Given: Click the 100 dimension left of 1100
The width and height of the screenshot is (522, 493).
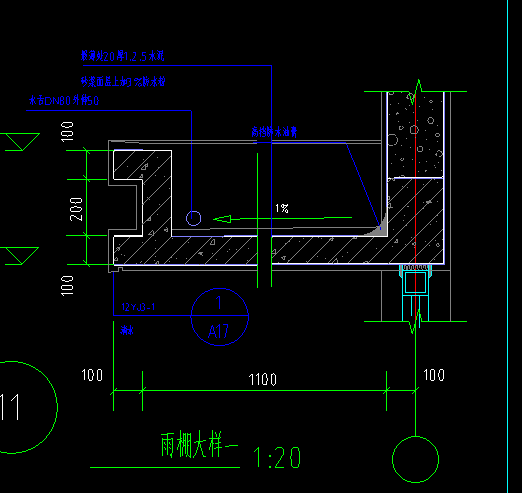Looking at the screenshot, I should (x=92, y=375).
